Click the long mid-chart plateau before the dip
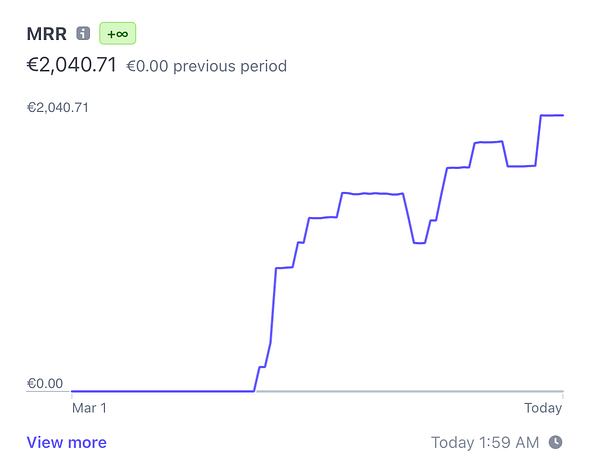 [x=372, y=193]
